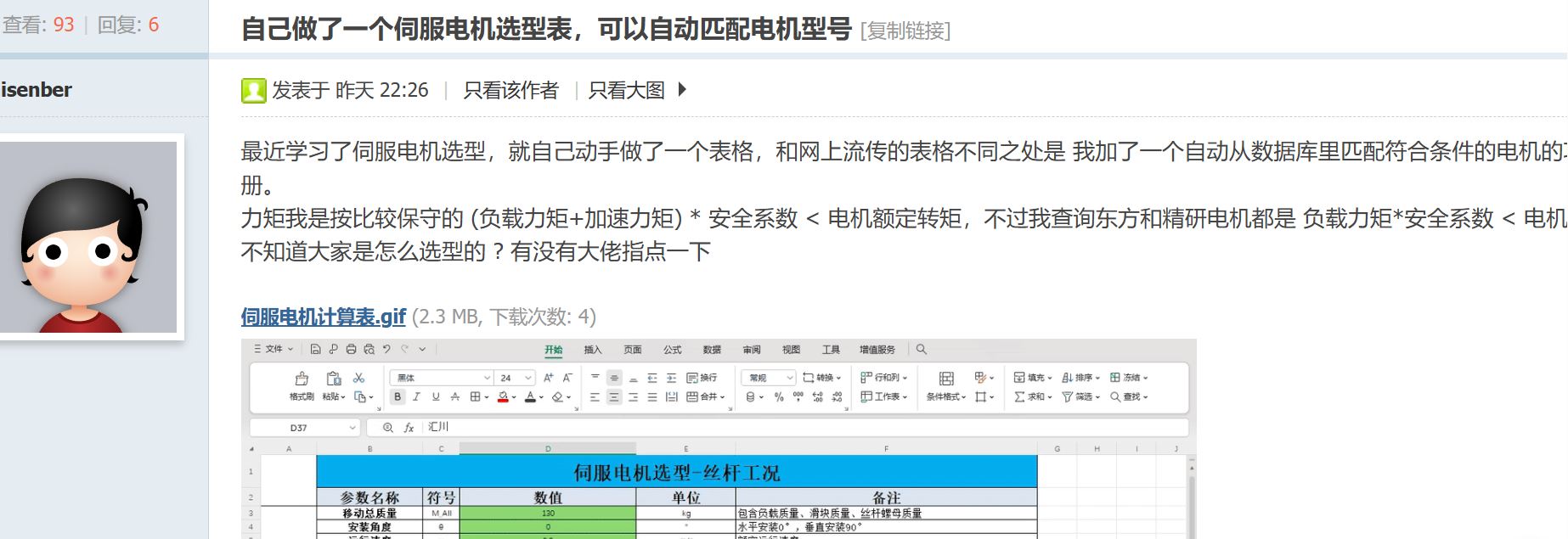Toggle italic formatting button
This screenshot has width=1568, height=539.
[x=416, y=397]
